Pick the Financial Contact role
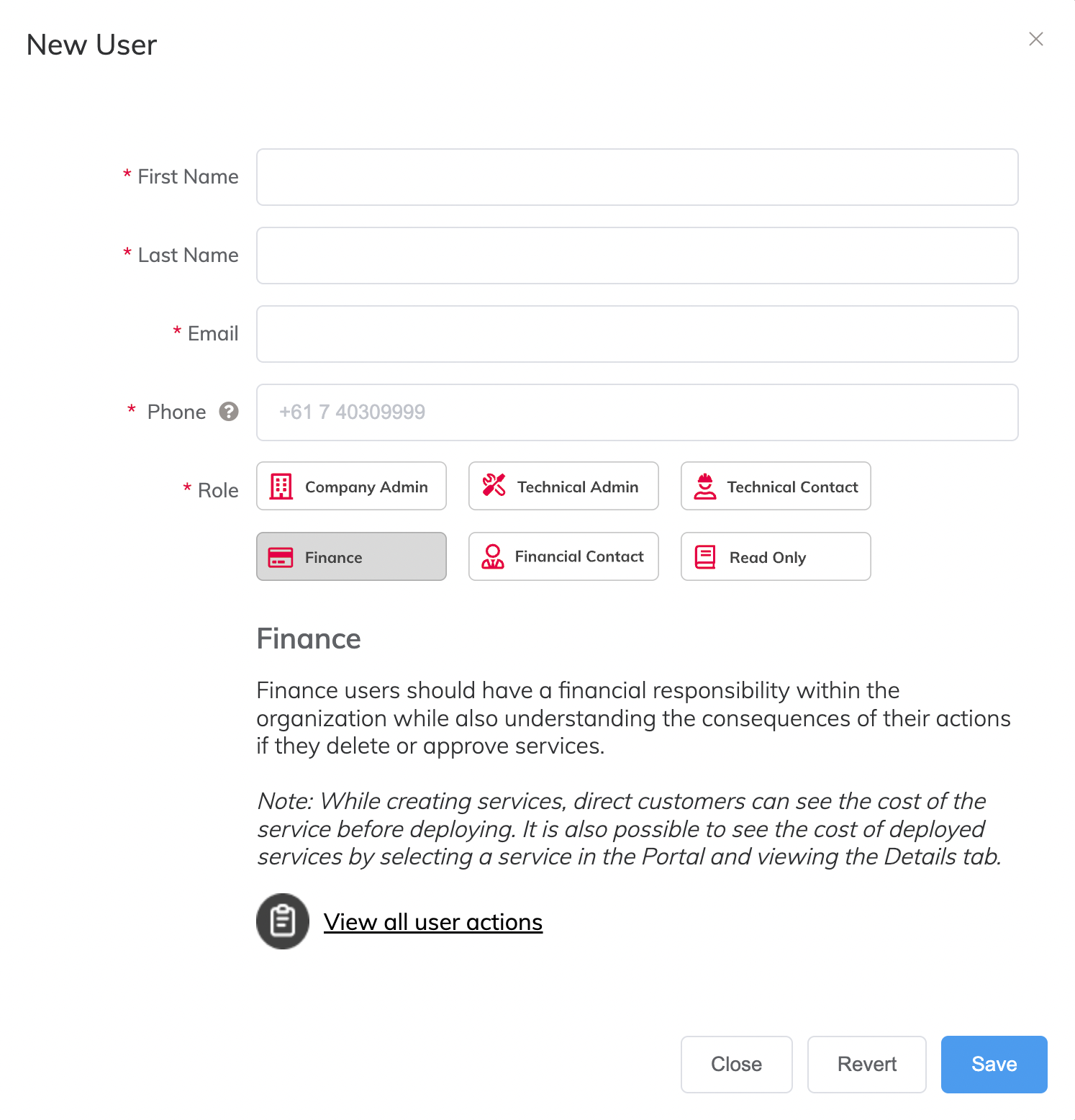 (563, 557)
